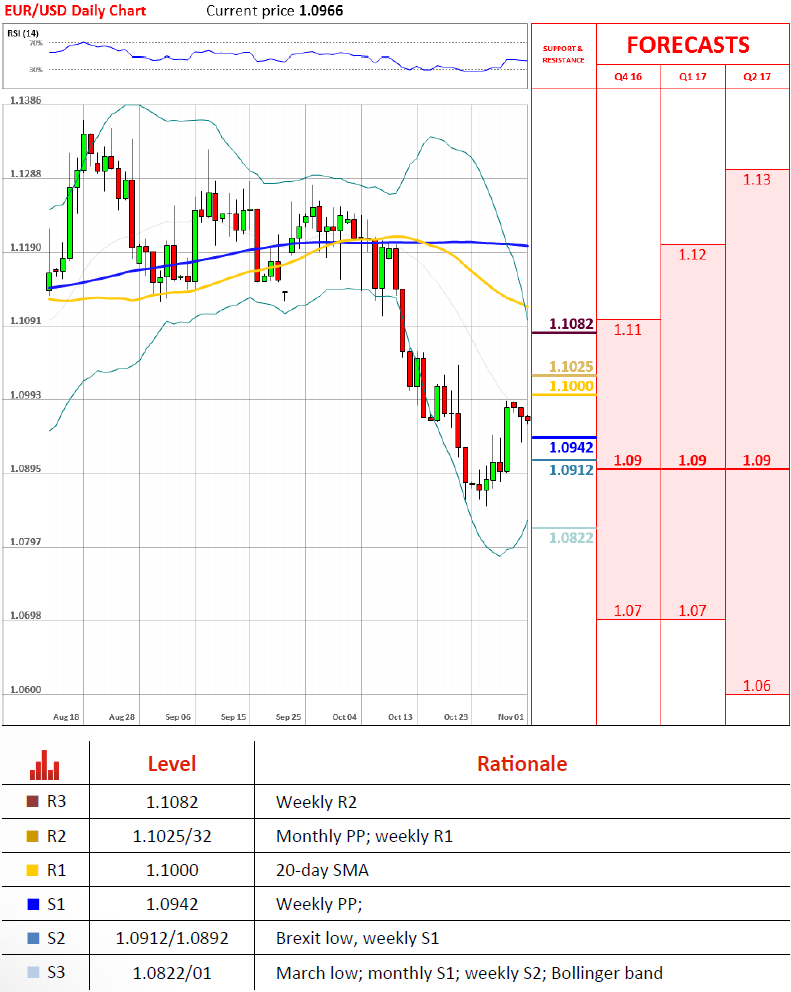Click the 1.0822/01 level cell
791x992 pixels.
point(171,973)
